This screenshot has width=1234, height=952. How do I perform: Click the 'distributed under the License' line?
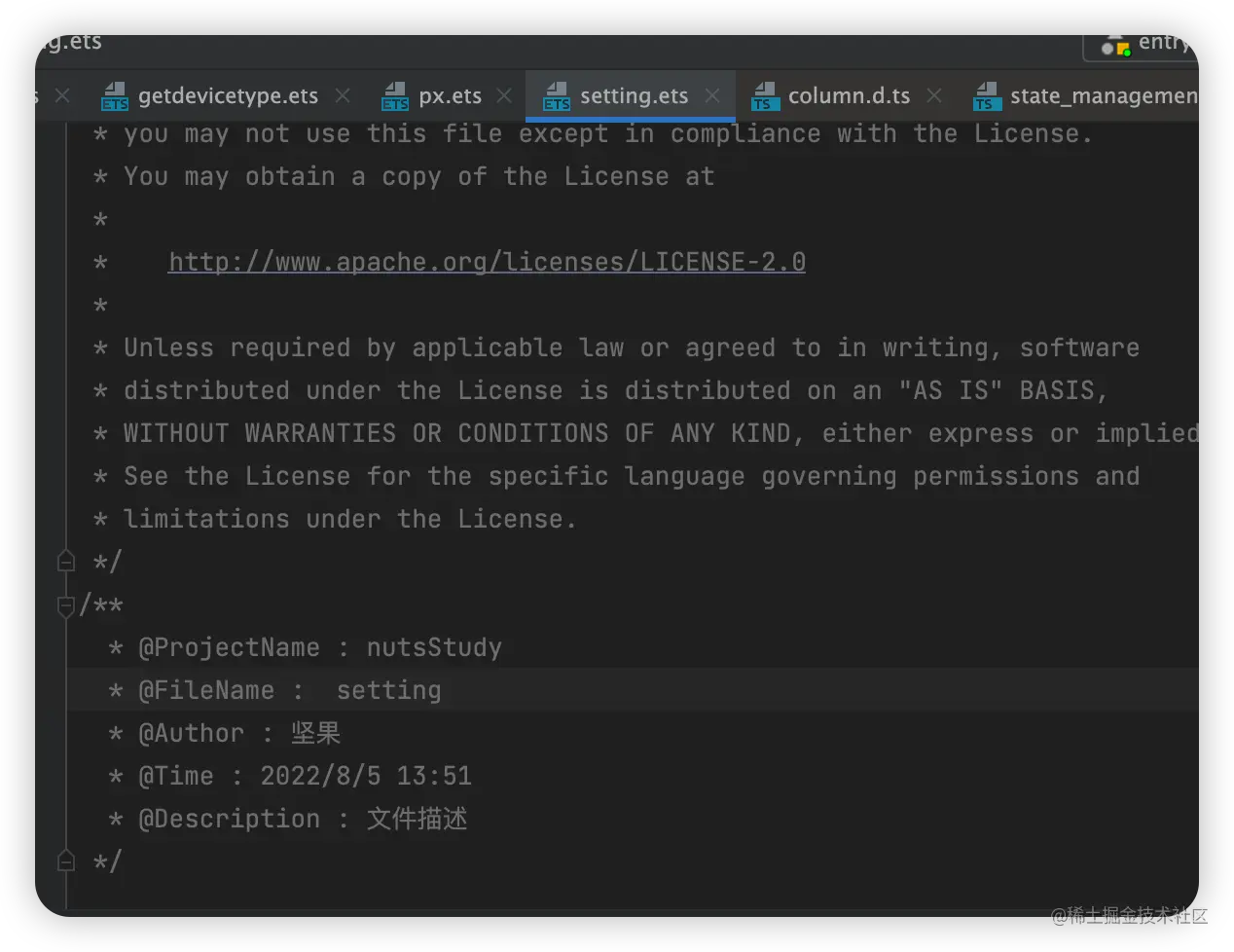click(600, 390)
